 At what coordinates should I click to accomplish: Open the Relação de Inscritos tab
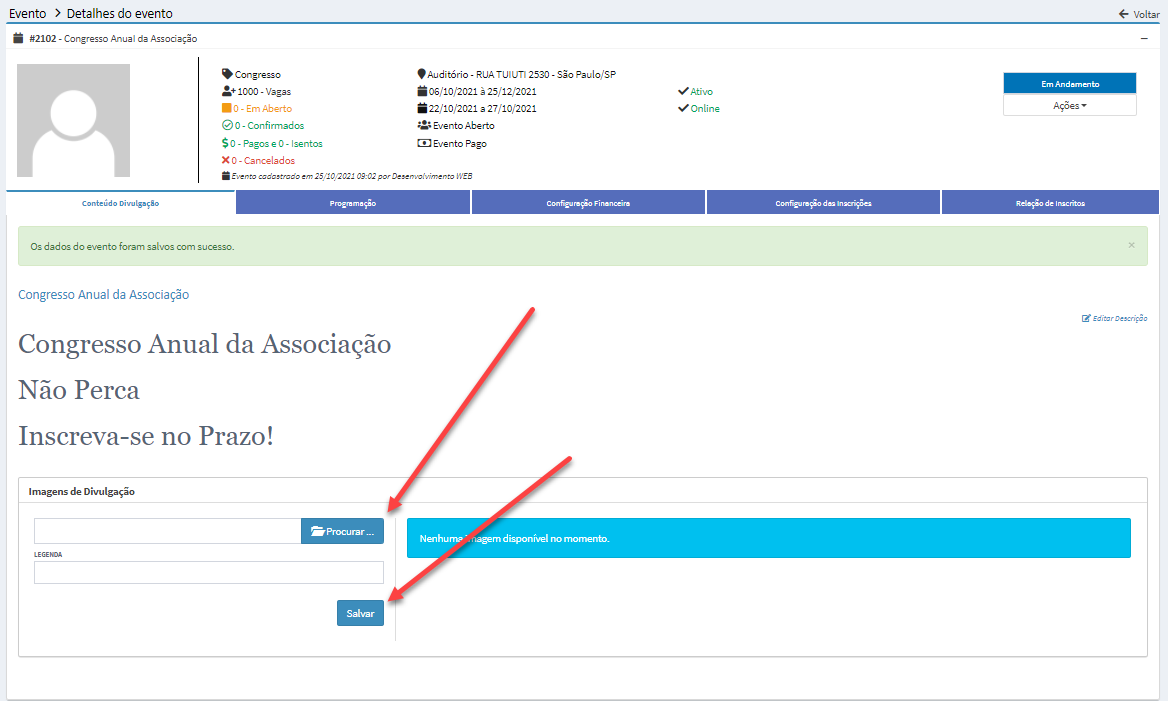click(x=1049, y=201)
